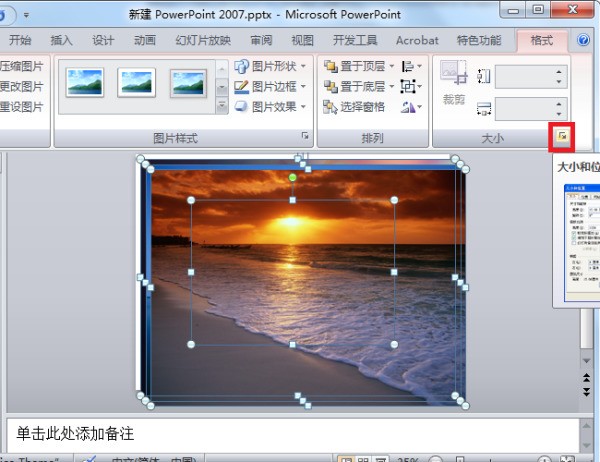Open Bring to Front (置于顶层) dropdown arrow

point(391,66)
